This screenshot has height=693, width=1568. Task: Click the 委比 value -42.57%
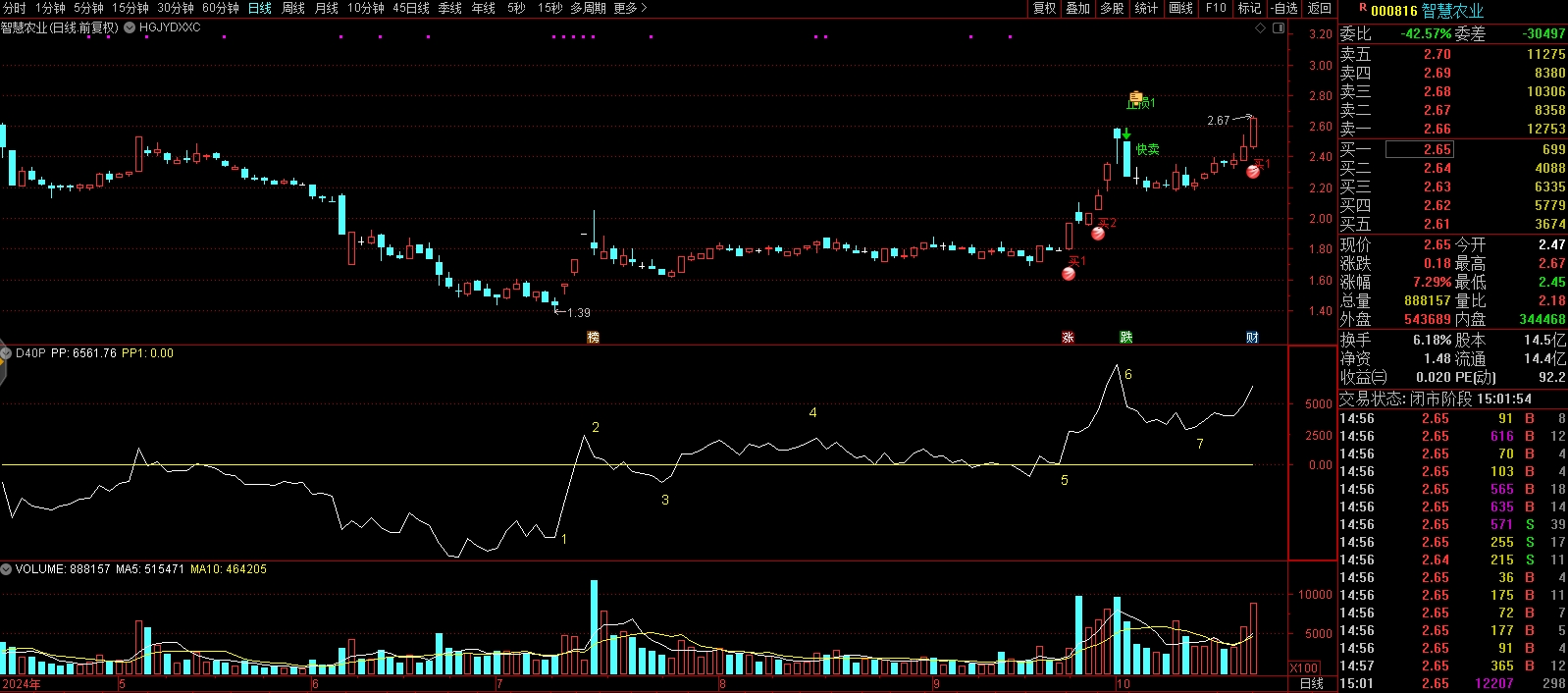[1426, 33]
